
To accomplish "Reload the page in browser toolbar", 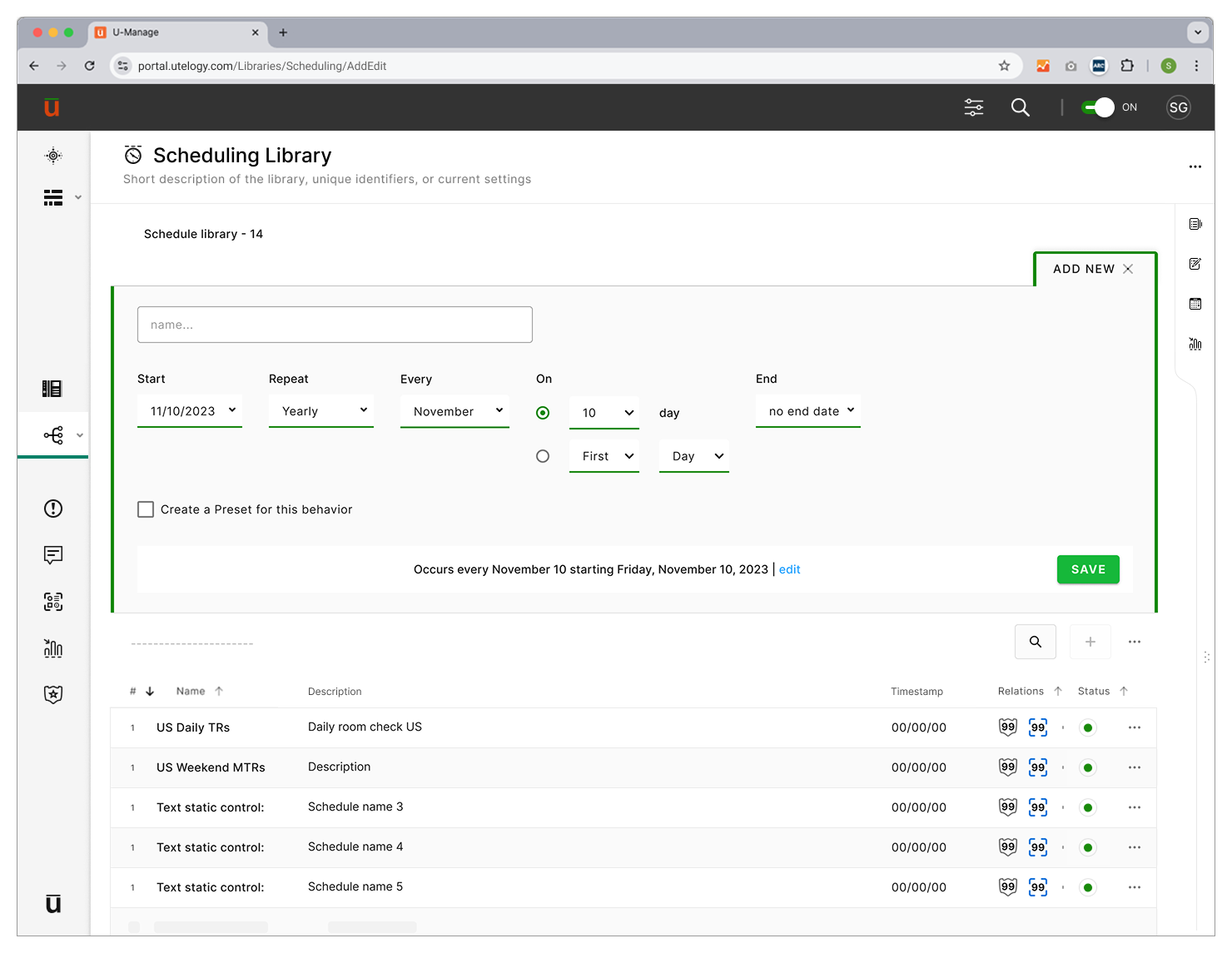I will 89,66.
